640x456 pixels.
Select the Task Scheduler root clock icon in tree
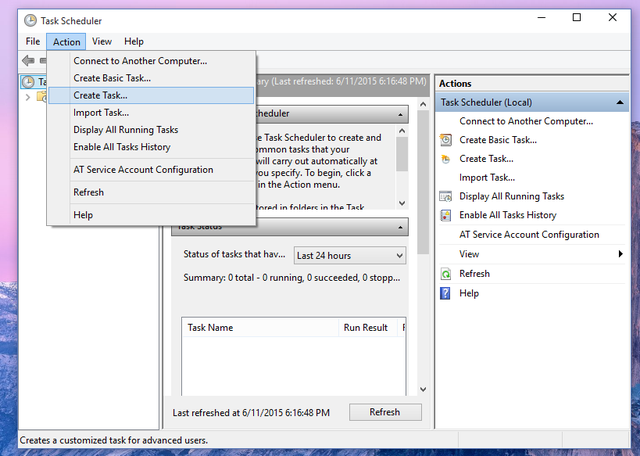(x=28, y=82)
